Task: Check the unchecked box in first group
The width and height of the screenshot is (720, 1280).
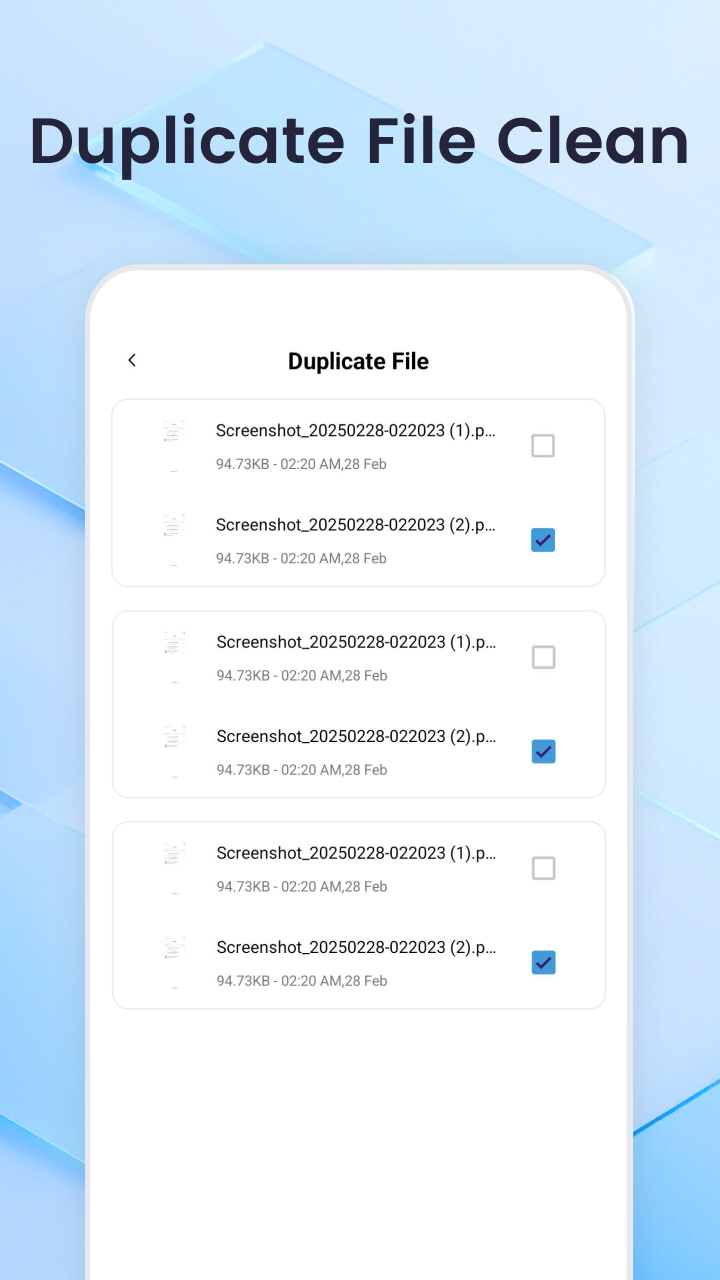Action: [x=542, y=446]
